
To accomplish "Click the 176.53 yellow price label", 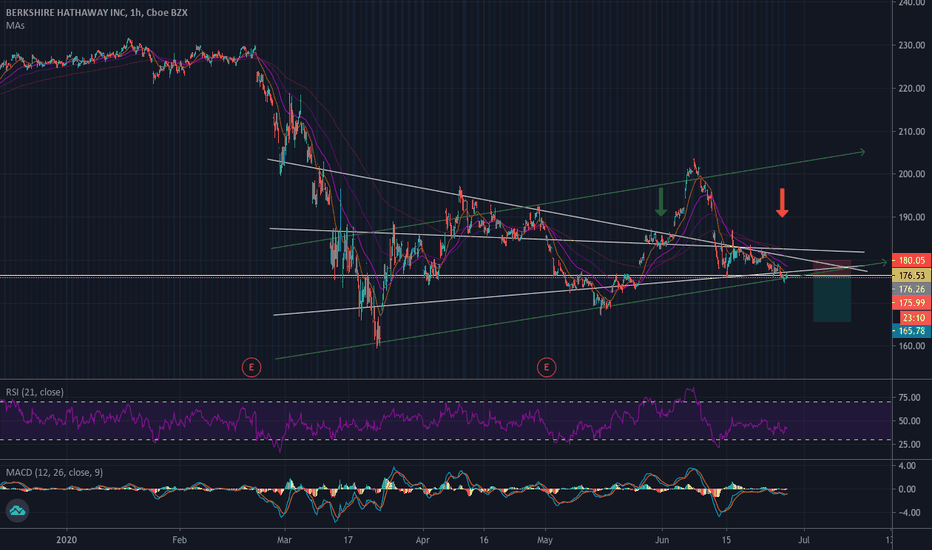I will (x=911, y=275).
